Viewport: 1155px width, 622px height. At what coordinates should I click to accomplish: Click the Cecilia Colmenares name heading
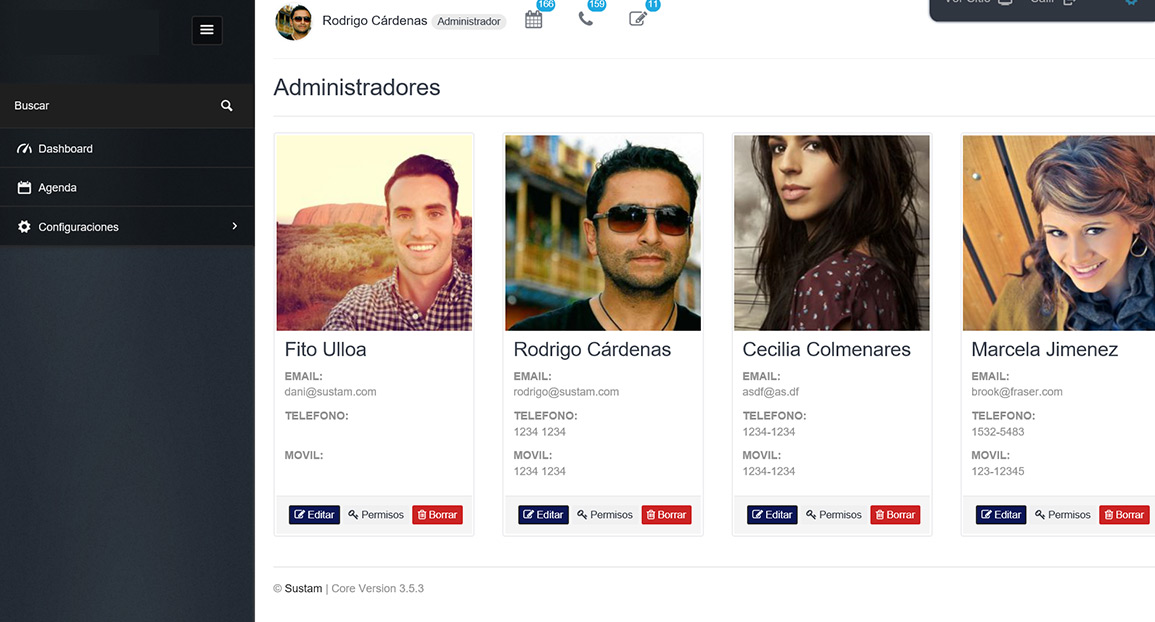826,349
